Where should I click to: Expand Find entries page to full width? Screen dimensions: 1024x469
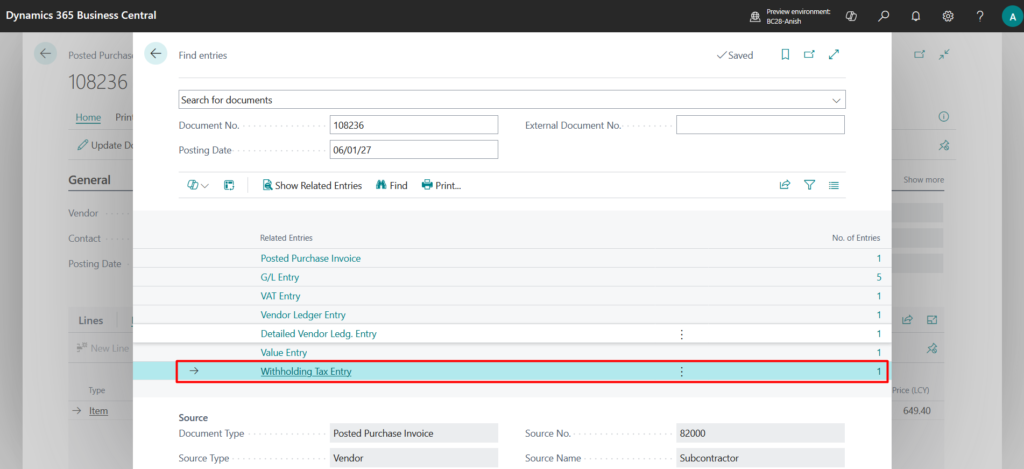(x=834, y=55)
